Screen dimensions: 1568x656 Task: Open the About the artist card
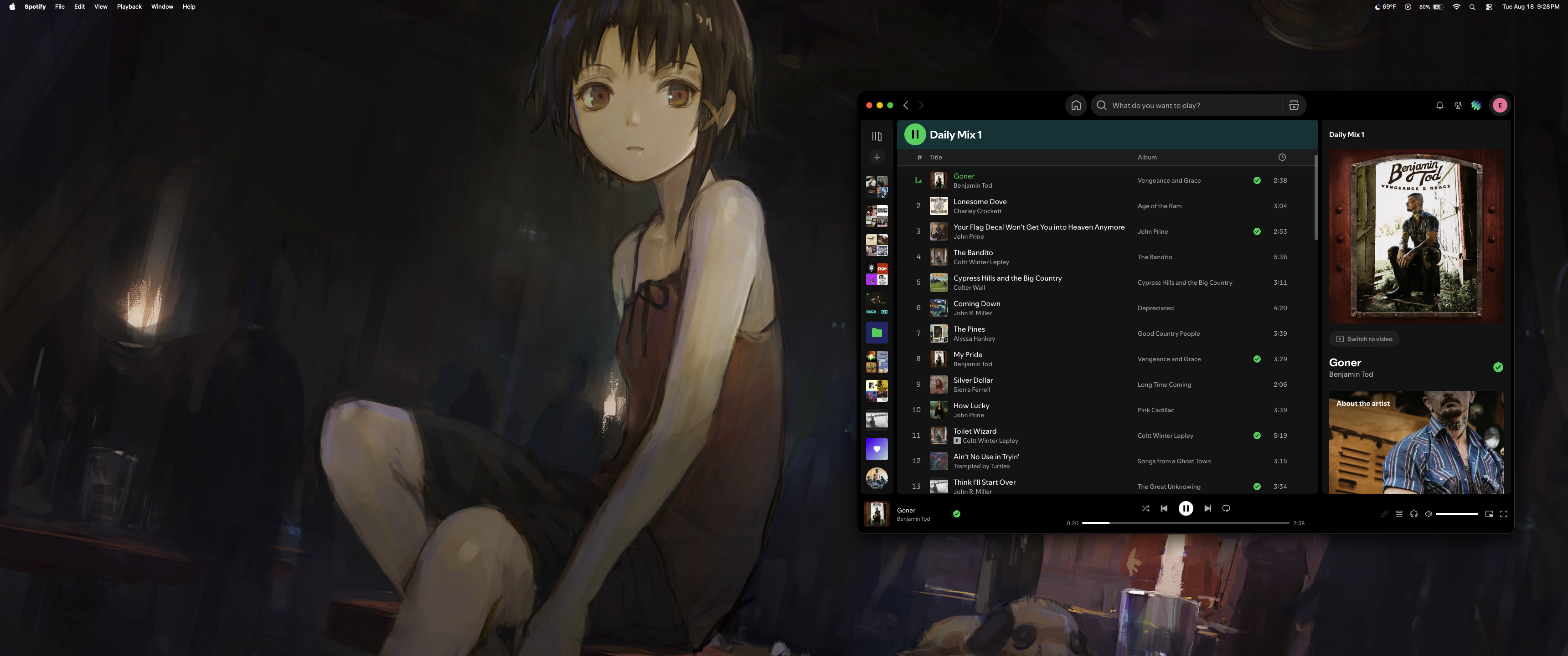coord(1416,442)
